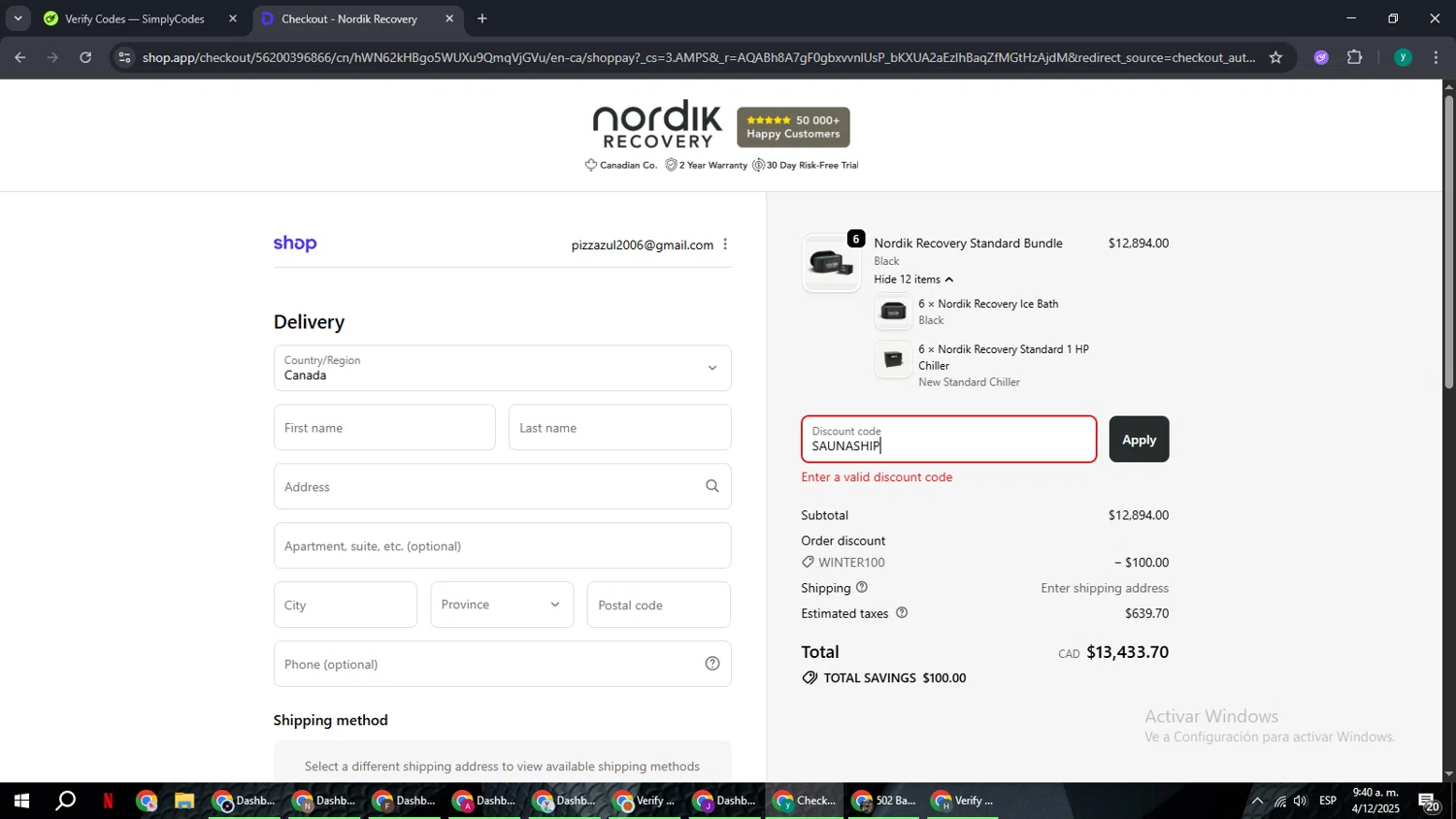Click the site information icon in address bar
Image resolution: width=1456 pixels, height=819 pixels.
[x=123, y=57]
